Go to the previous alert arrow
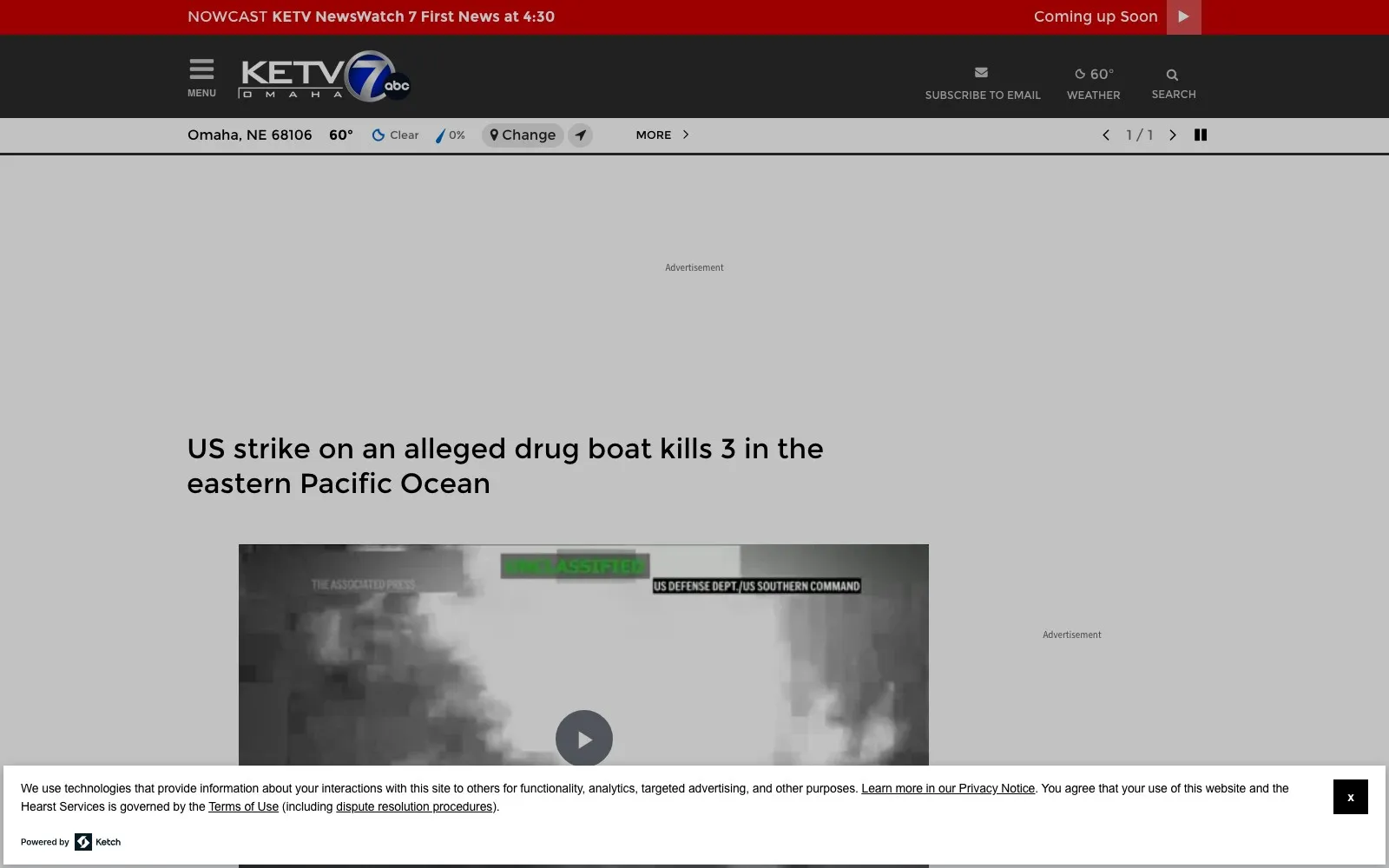The width and height of the screenshot is (1389, 868). tap(1106, 135)
